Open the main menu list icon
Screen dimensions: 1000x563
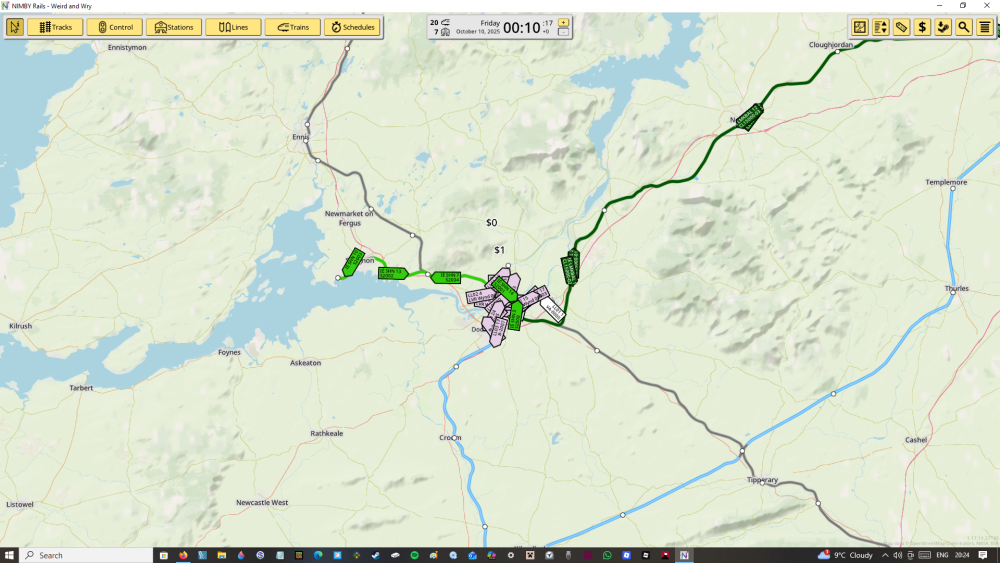coord(985,27)
